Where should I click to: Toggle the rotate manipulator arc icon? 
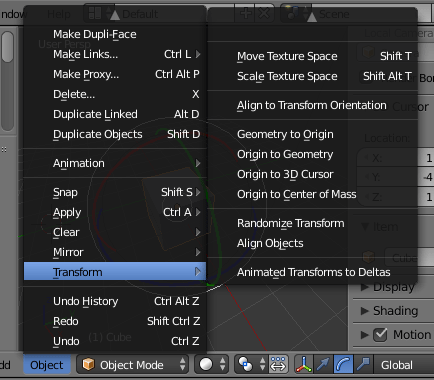point(344,364)
